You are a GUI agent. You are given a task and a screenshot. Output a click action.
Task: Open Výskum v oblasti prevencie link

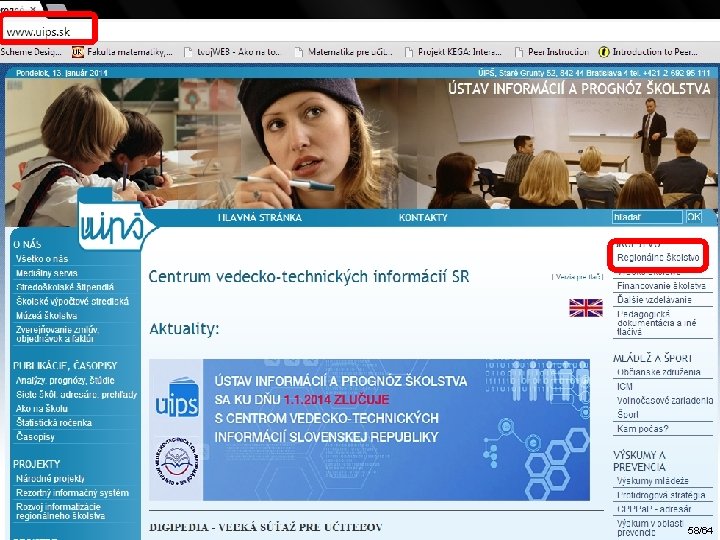click(649, 528)
